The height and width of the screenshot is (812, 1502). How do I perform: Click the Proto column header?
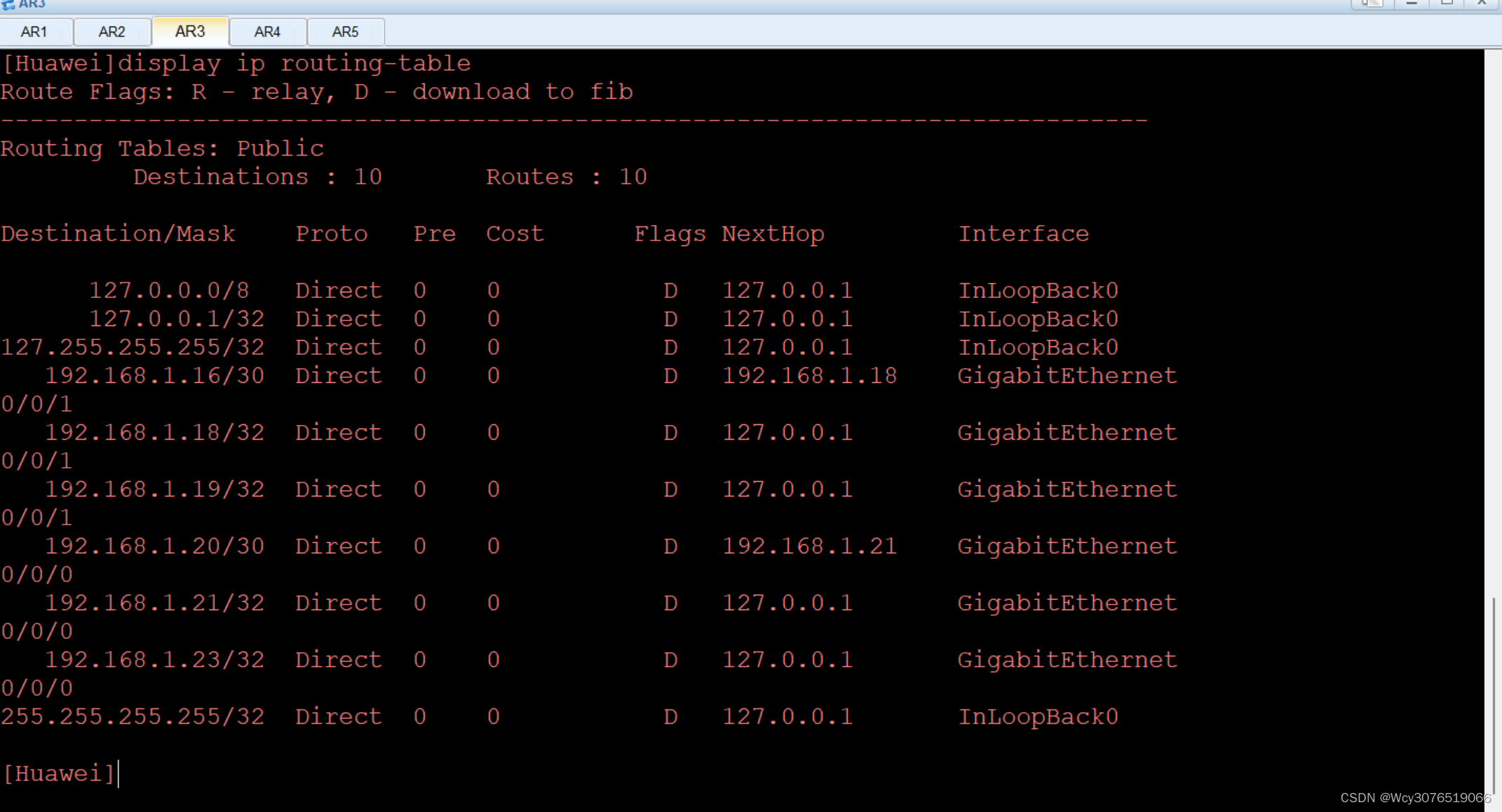click(x=332, y=234)
